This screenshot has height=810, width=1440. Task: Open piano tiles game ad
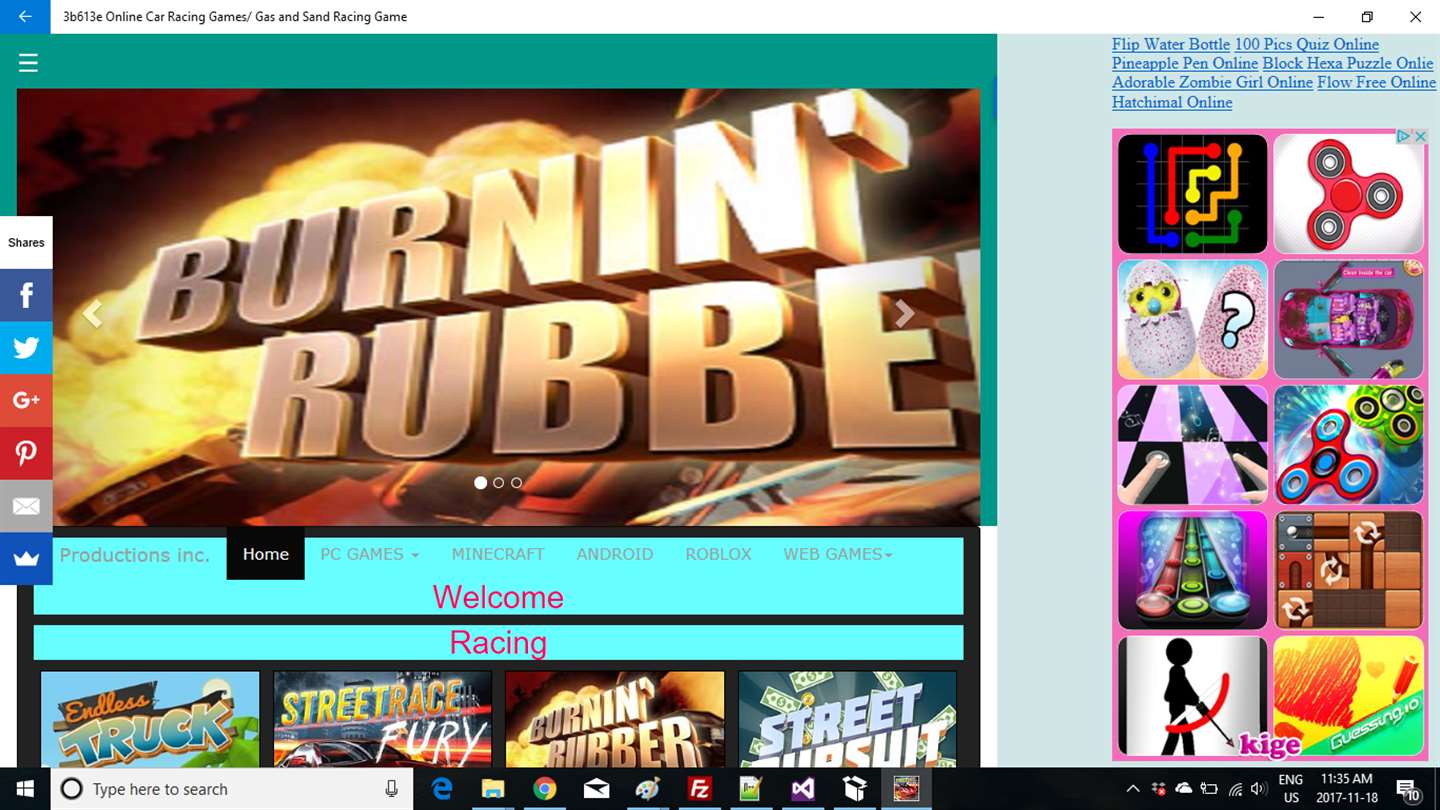(1192, 445)
